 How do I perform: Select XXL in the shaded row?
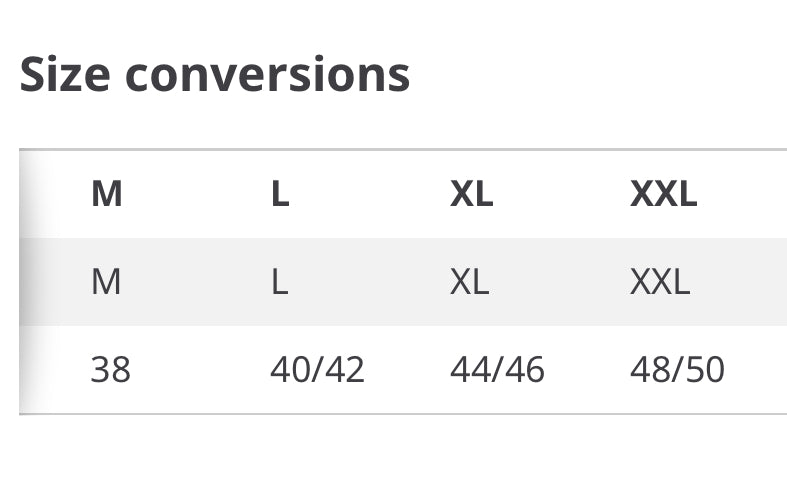(660, 282)
